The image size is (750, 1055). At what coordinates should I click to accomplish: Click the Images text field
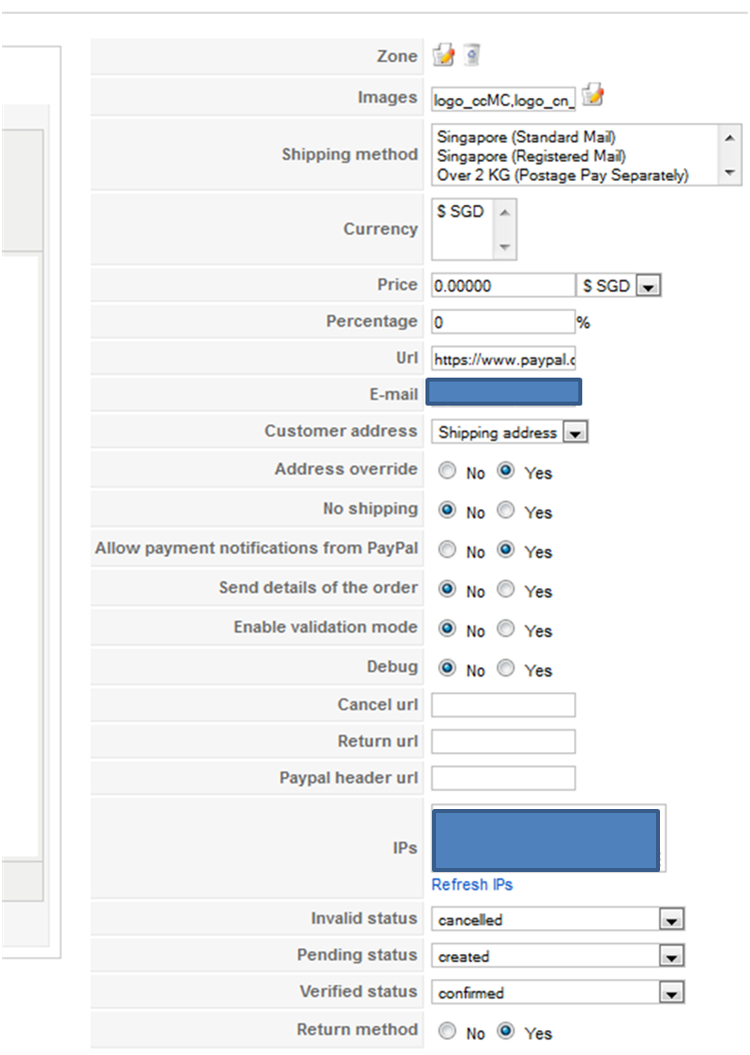click(x=503, y=100)
